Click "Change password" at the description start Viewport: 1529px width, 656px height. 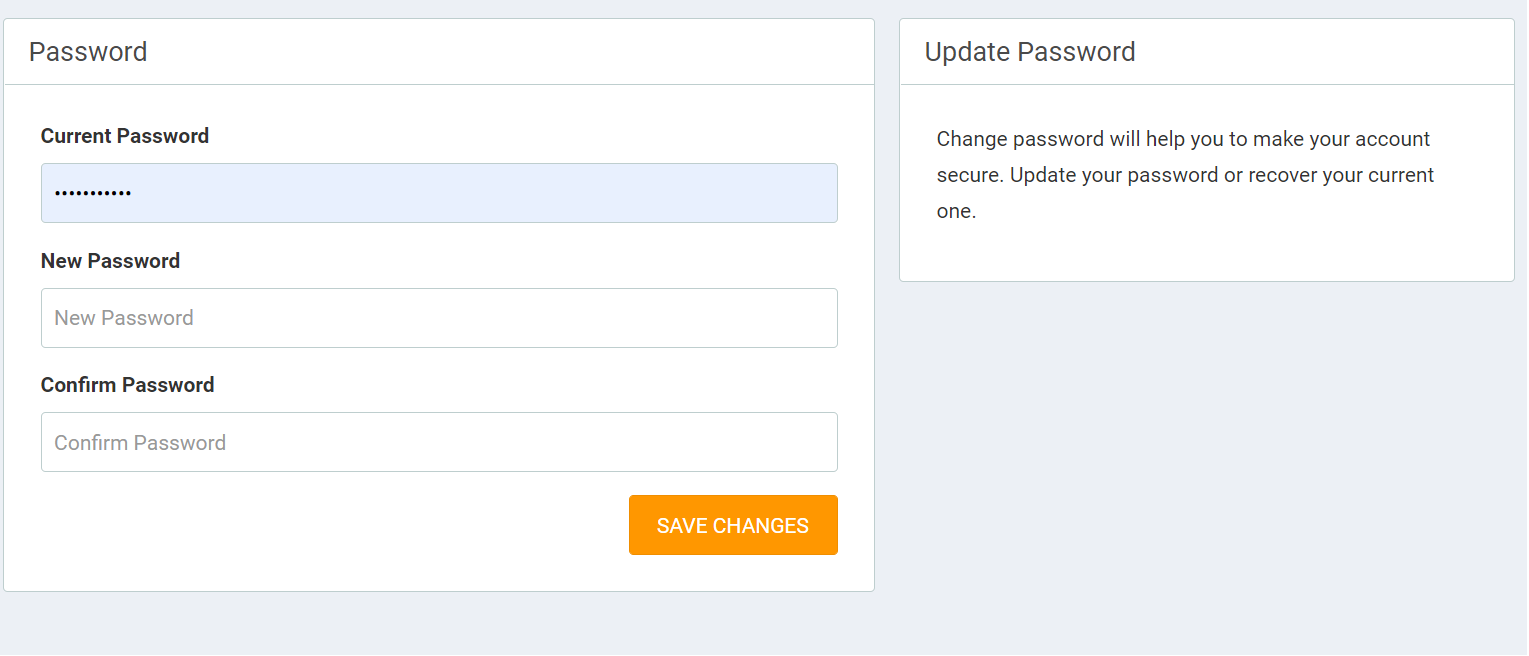click(1020, 139)
